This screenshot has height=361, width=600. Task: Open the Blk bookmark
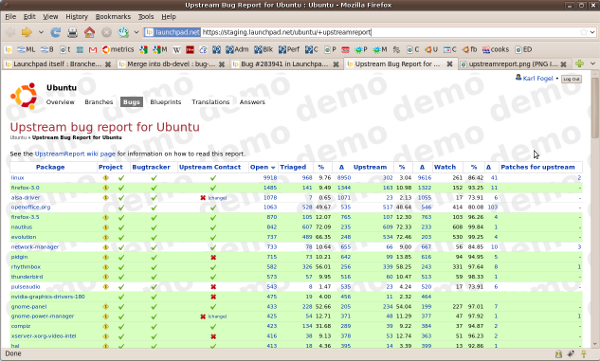[264, 49]
